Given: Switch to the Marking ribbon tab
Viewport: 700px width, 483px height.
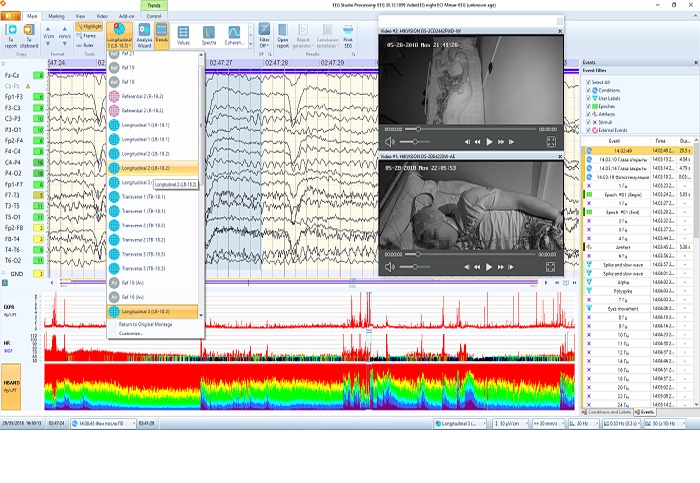Looking at the screenshot, I should click(57, 17).
